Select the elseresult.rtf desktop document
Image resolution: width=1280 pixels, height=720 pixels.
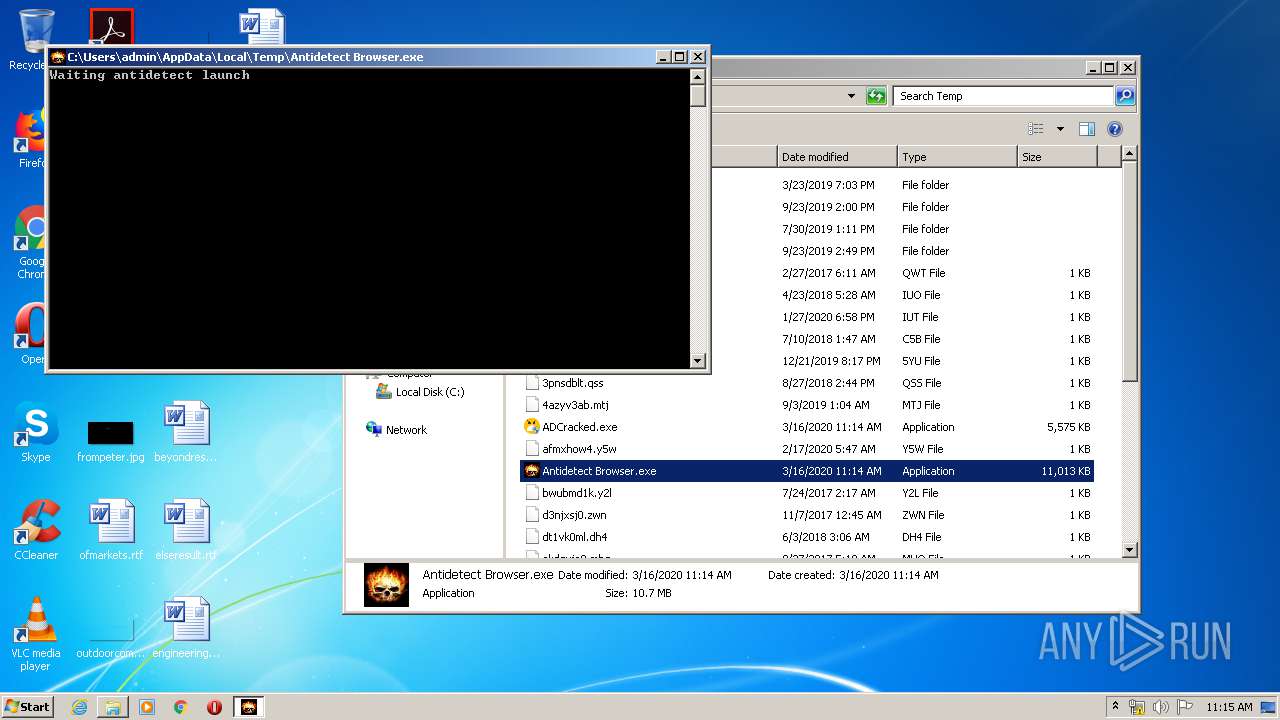[186, 530]
